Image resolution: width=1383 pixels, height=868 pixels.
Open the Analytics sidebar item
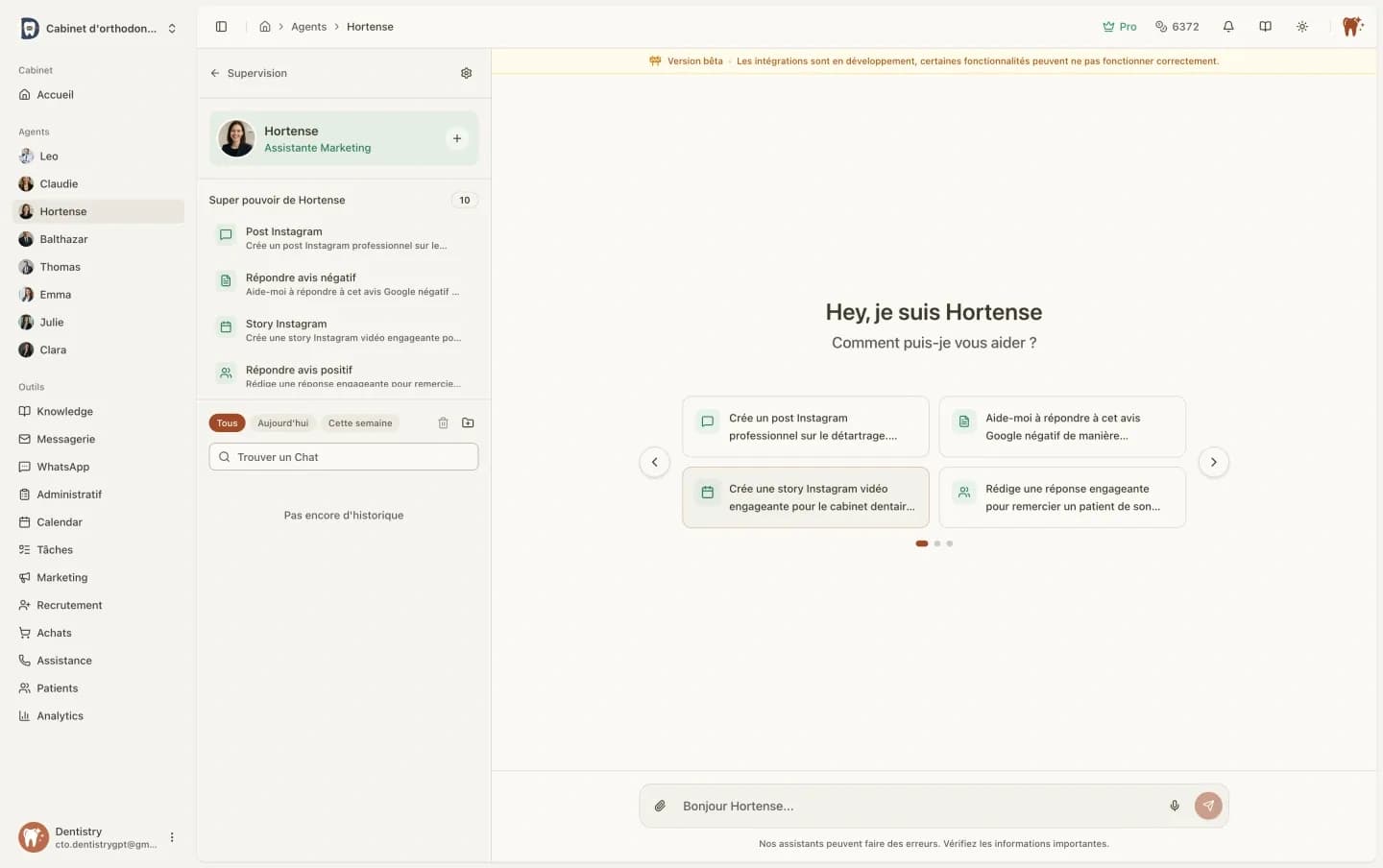[x=60, y=715]
